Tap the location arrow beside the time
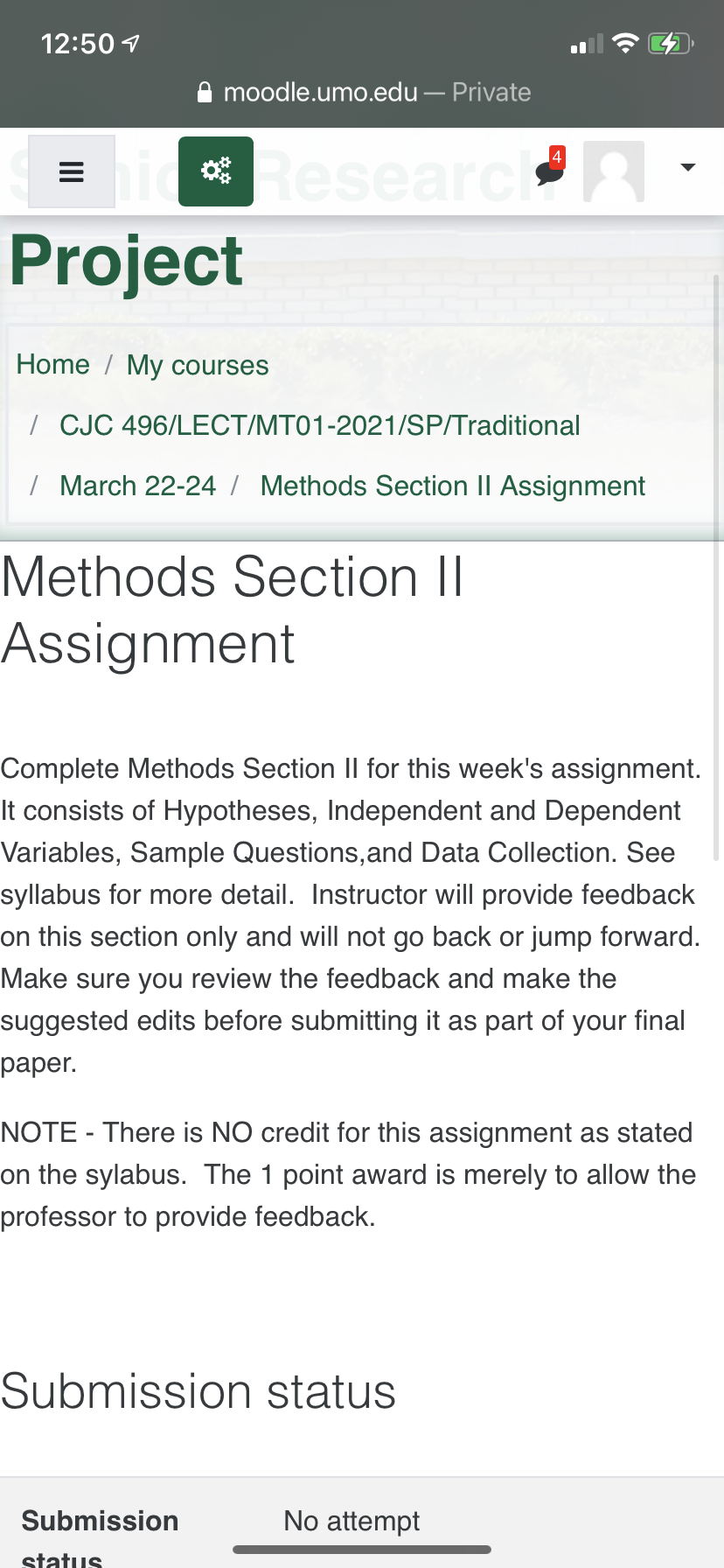The height and width of the screenshot is (1568, 724). coord(131,43)
